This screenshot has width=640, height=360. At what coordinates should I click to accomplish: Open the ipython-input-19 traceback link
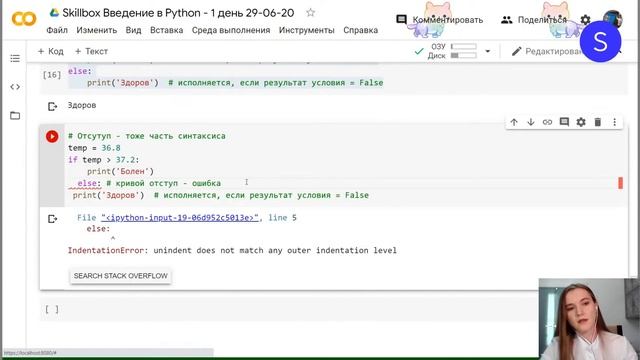(180, 218)
